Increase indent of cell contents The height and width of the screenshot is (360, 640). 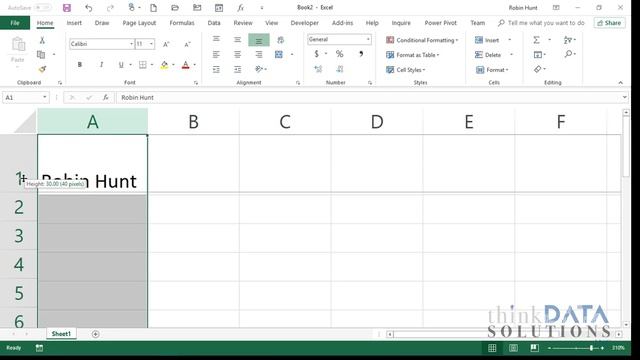click(x=238, y=69)
